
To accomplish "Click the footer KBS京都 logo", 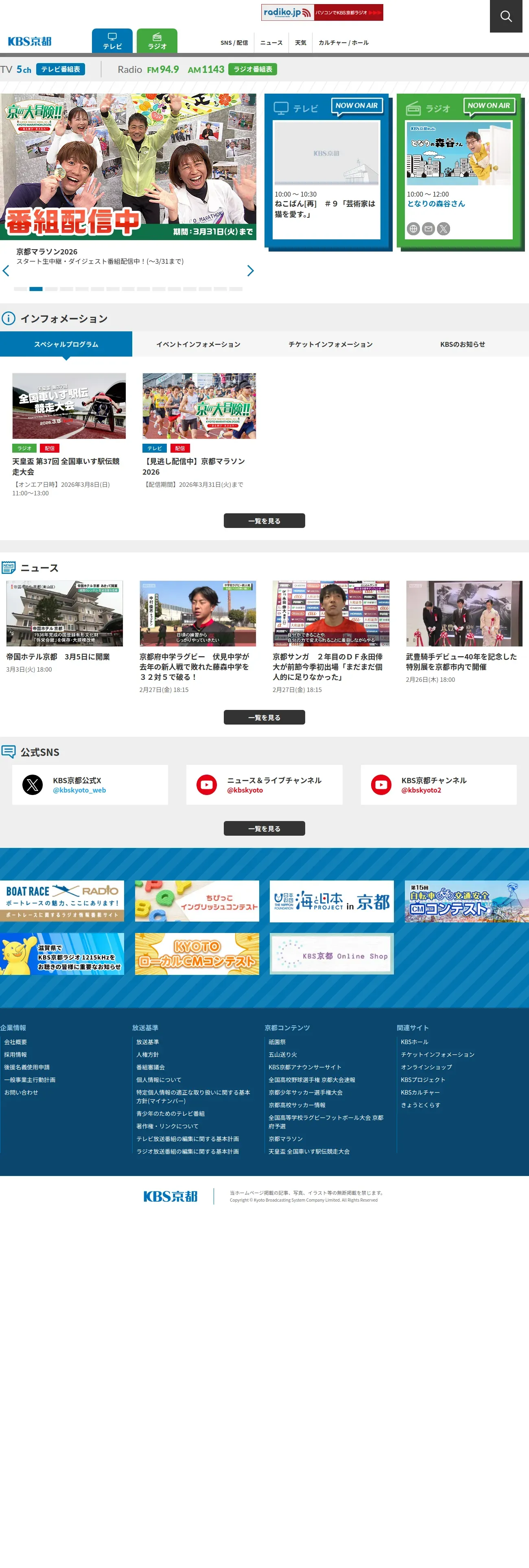I will (171, 1197).
